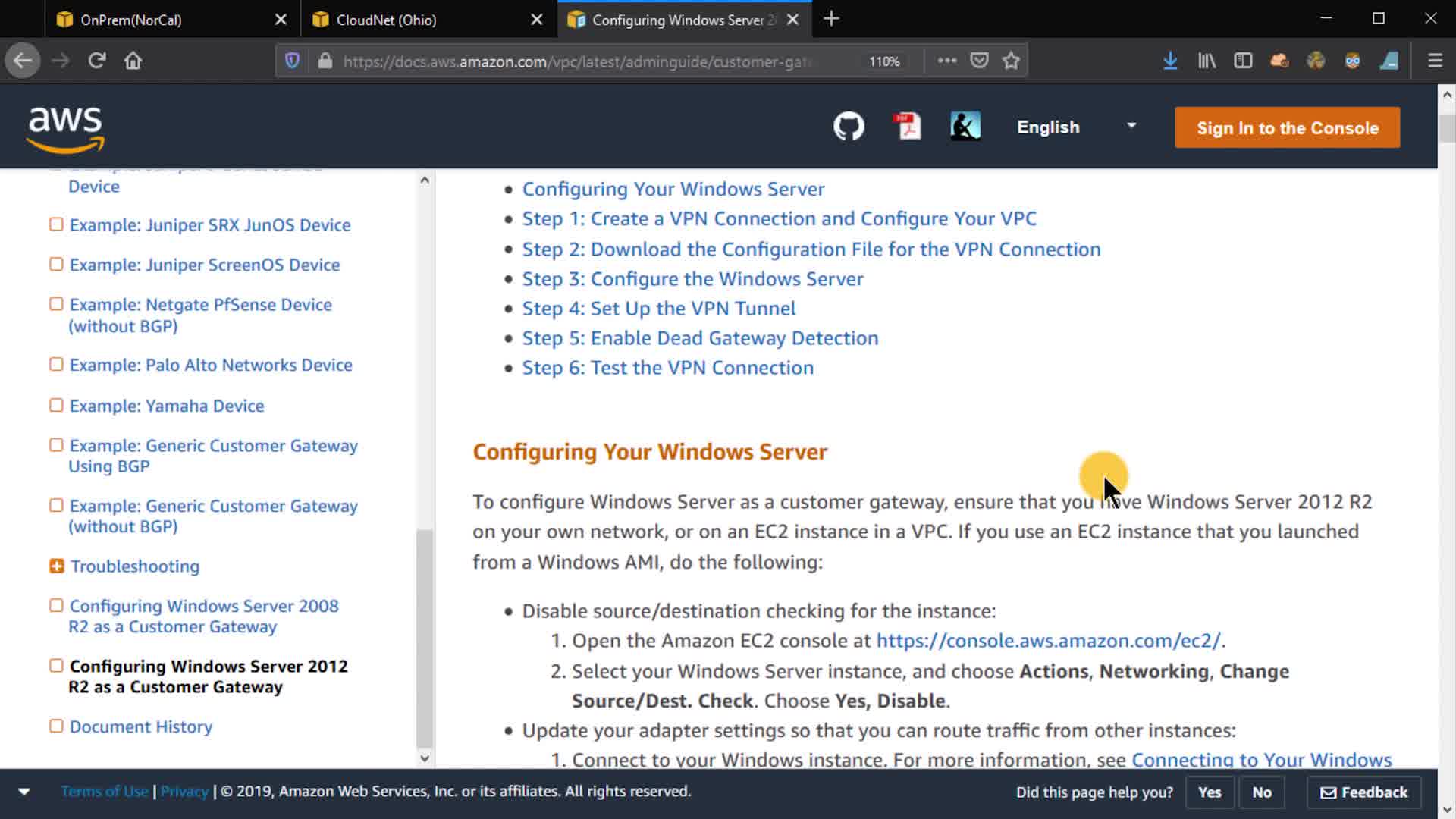
Task: Switch to the OnPrem(NorCal) tab
Action: [130, 20]
